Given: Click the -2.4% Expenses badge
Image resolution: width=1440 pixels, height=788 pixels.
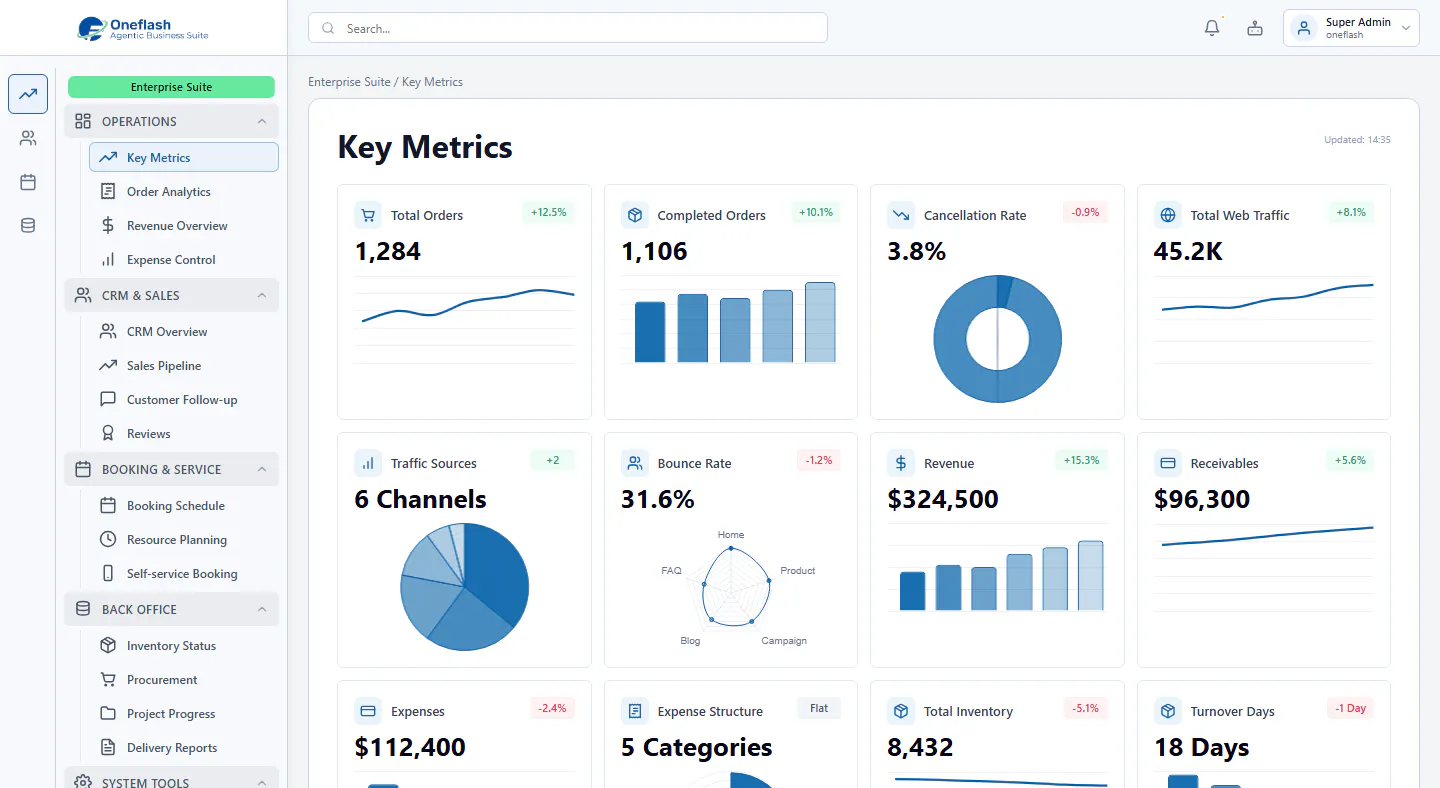Looking at the screenshot, I should (552, 708).
